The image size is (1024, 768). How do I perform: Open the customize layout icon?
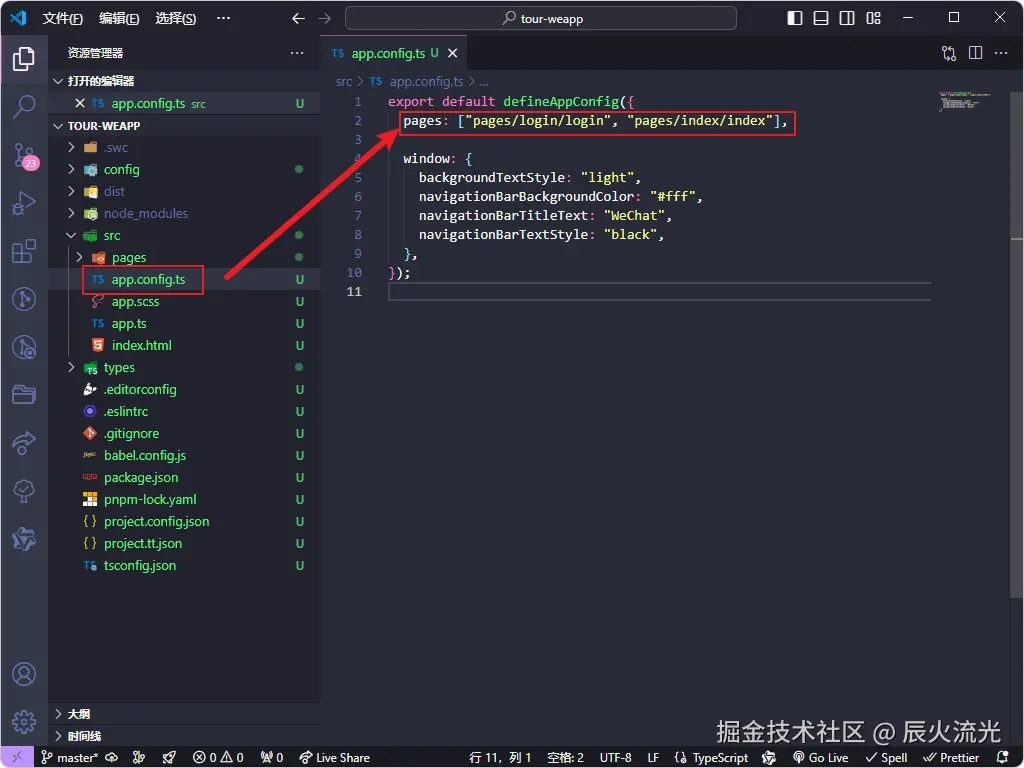point(874,18)
